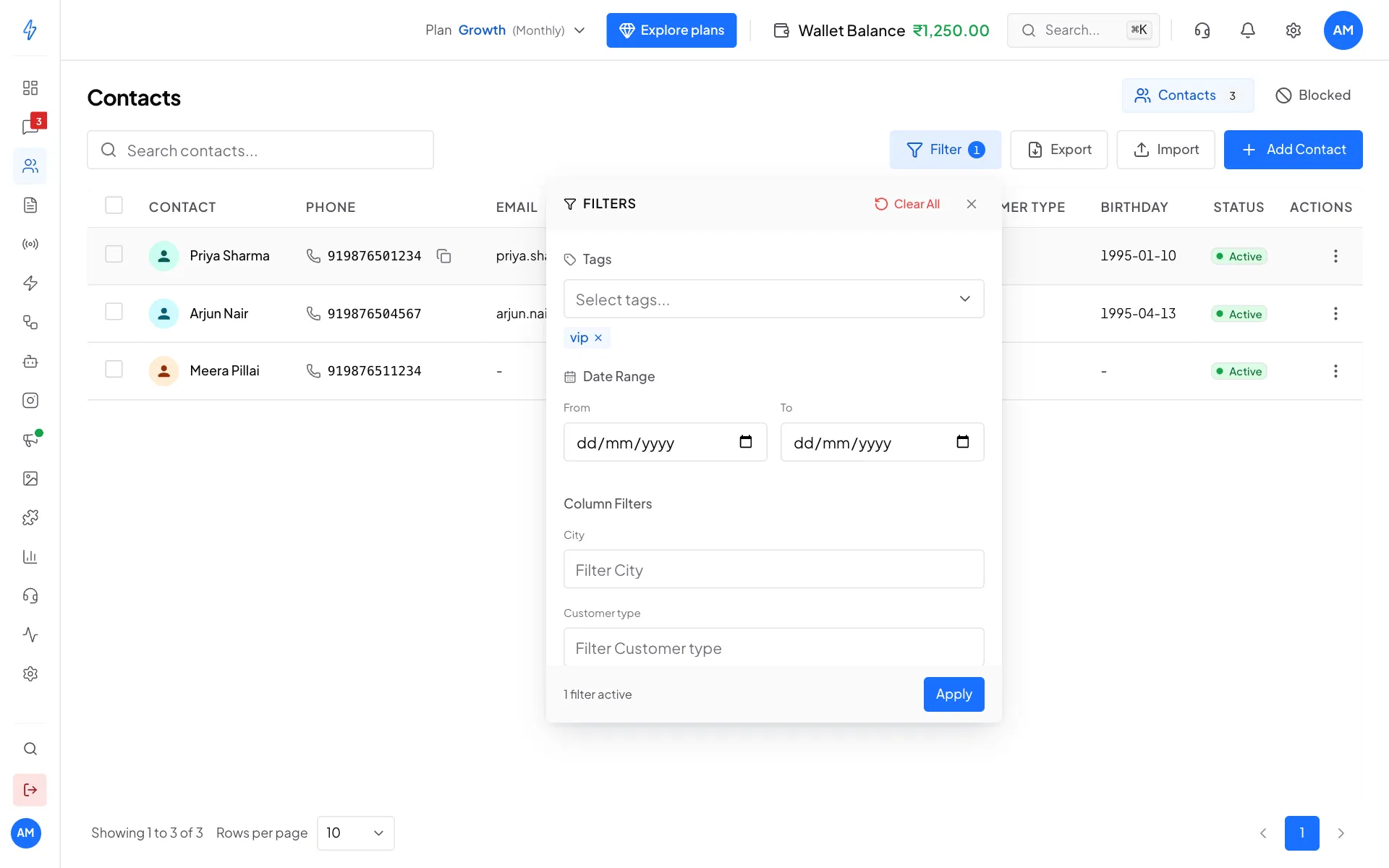Click the notification bell icon
This screenshot has width=1389, height=868.
[1248, 30]
